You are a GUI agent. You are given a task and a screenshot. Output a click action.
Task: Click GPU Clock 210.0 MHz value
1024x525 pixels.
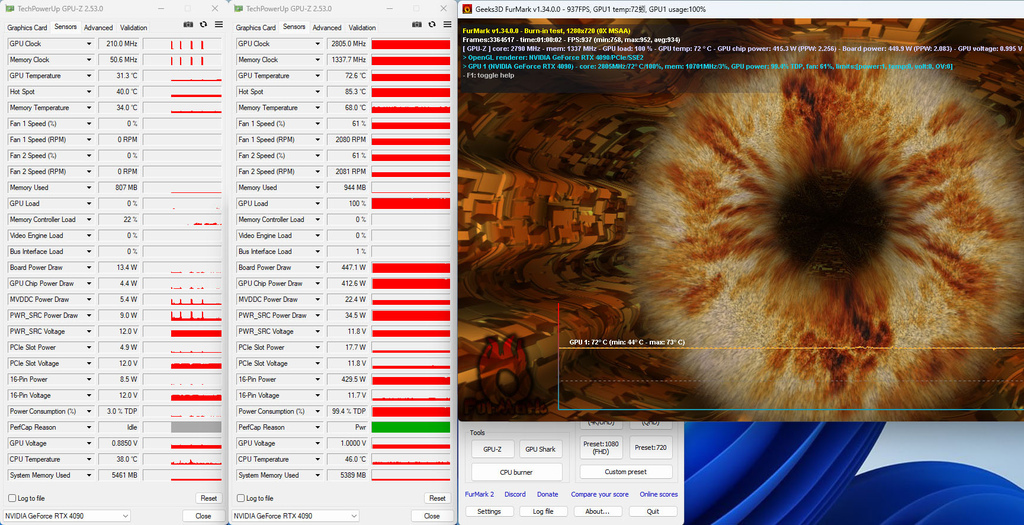click(121, 44)
